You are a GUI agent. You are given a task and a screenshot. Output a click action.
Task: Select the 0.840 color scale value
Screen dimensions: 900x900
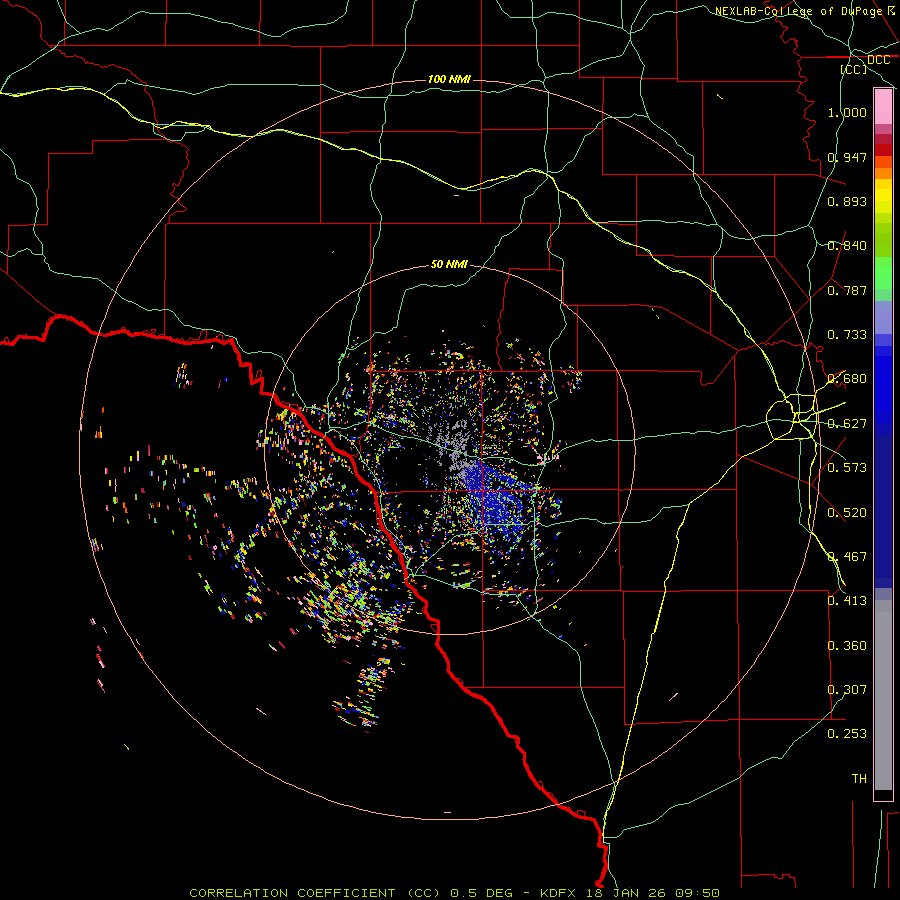click(847, 246)
